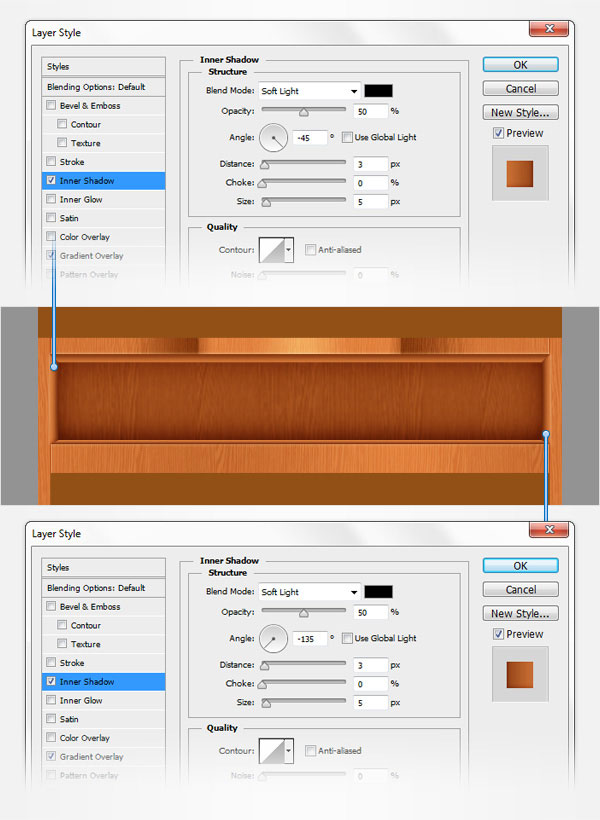Enable Satin checkbox in the lower dialog
Image resolution: width=600 pixels, height=820 pixels.
coord(51,719)
